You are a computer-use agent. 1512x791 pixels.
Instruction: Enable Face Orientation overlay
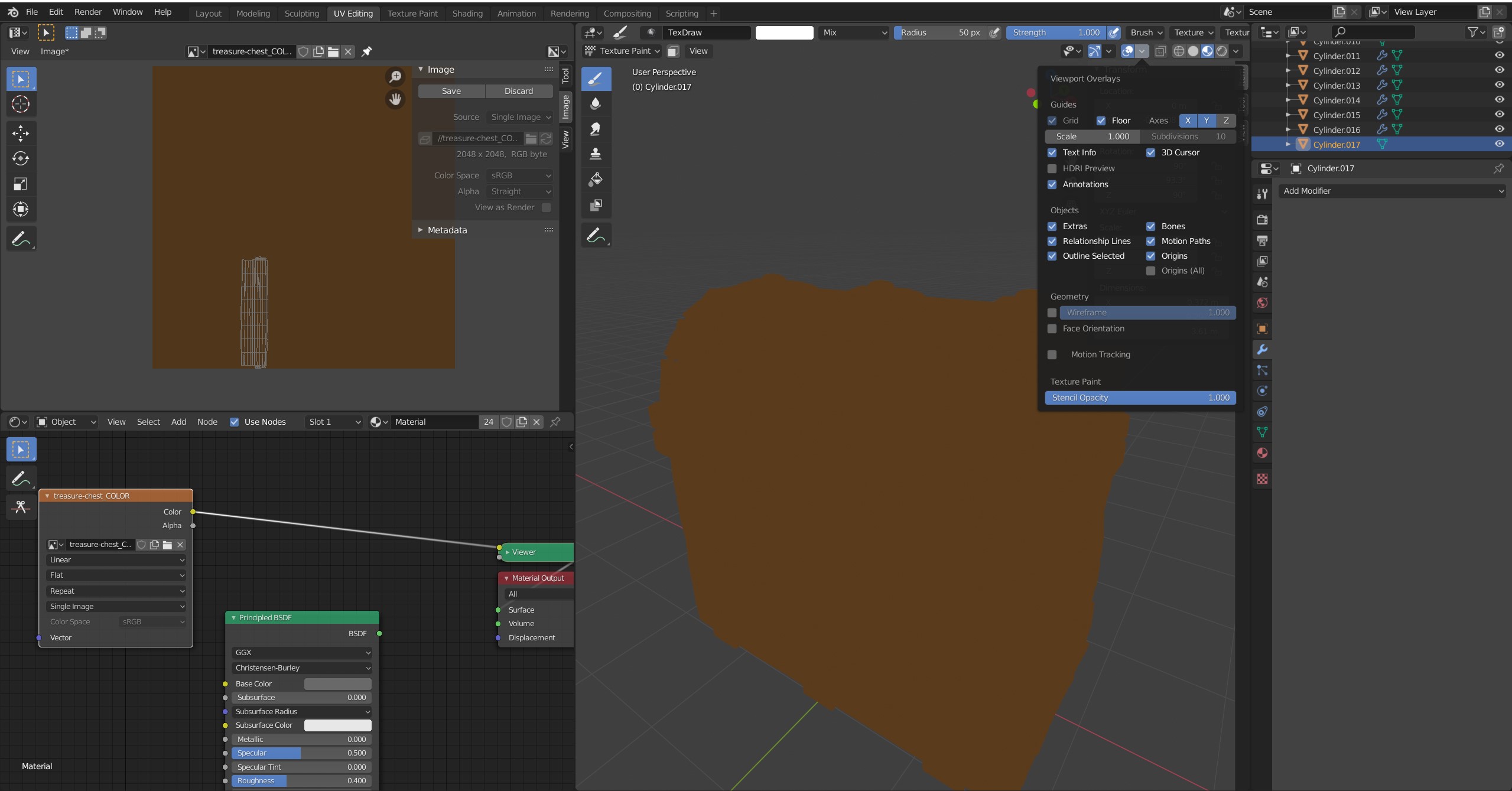tap(1052, 328)
